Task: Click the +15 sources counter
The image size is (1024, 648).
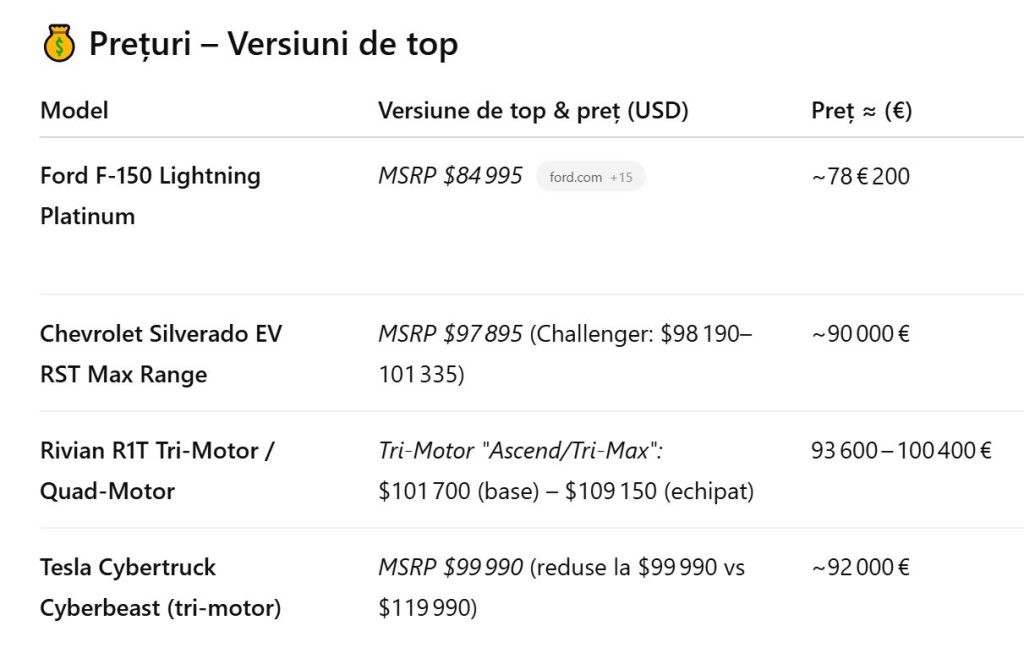Action: (621, 177)
